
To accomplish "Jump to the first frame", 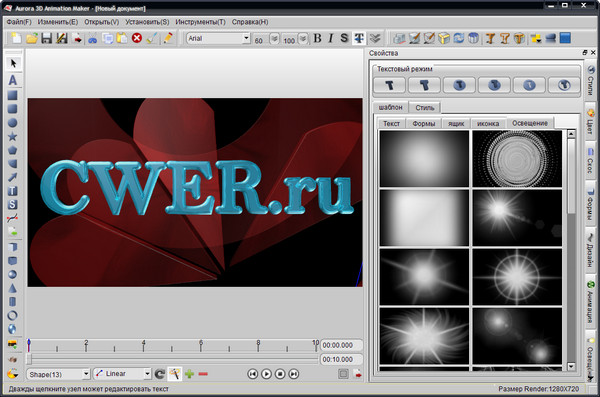I will (x=253, y=374).
